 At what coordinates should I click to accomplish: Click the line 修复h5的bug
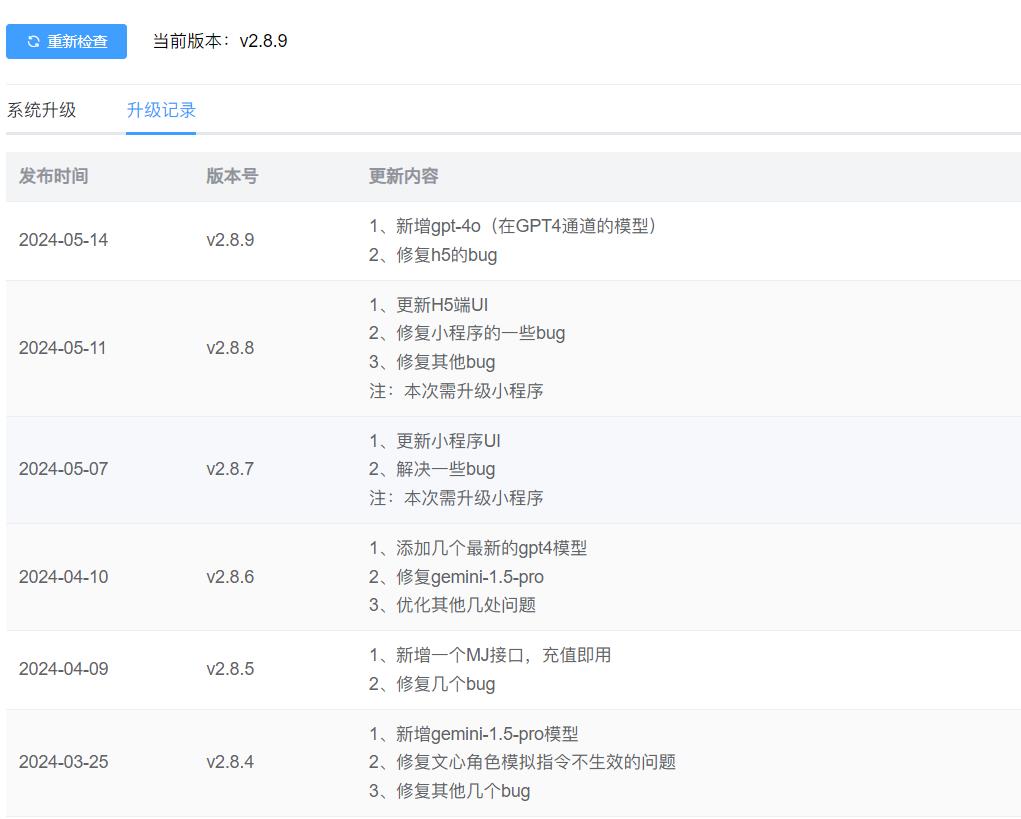pos(433,255)
